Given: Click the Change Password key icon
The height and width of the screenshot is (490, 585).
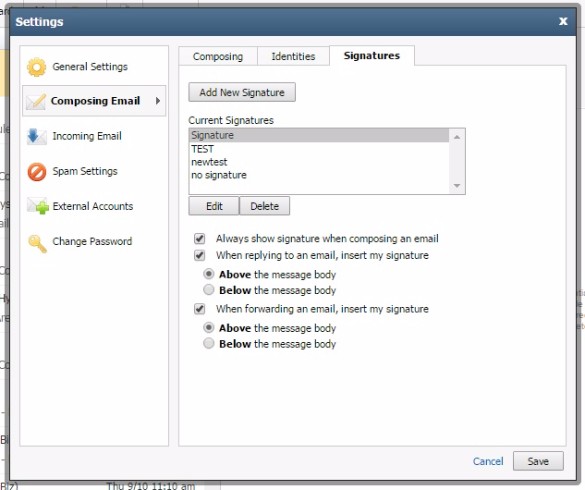Looking at the screenshot, I should [x=38, y=244].
